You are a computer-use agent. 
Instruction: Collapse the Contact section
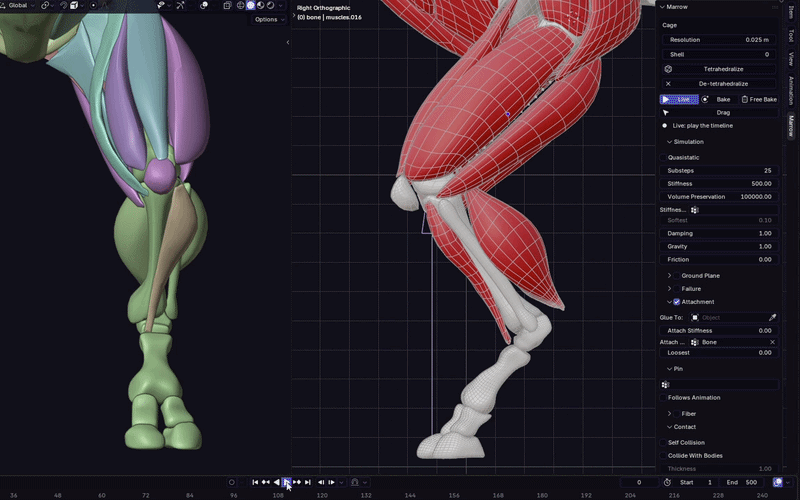pos(669,427)
